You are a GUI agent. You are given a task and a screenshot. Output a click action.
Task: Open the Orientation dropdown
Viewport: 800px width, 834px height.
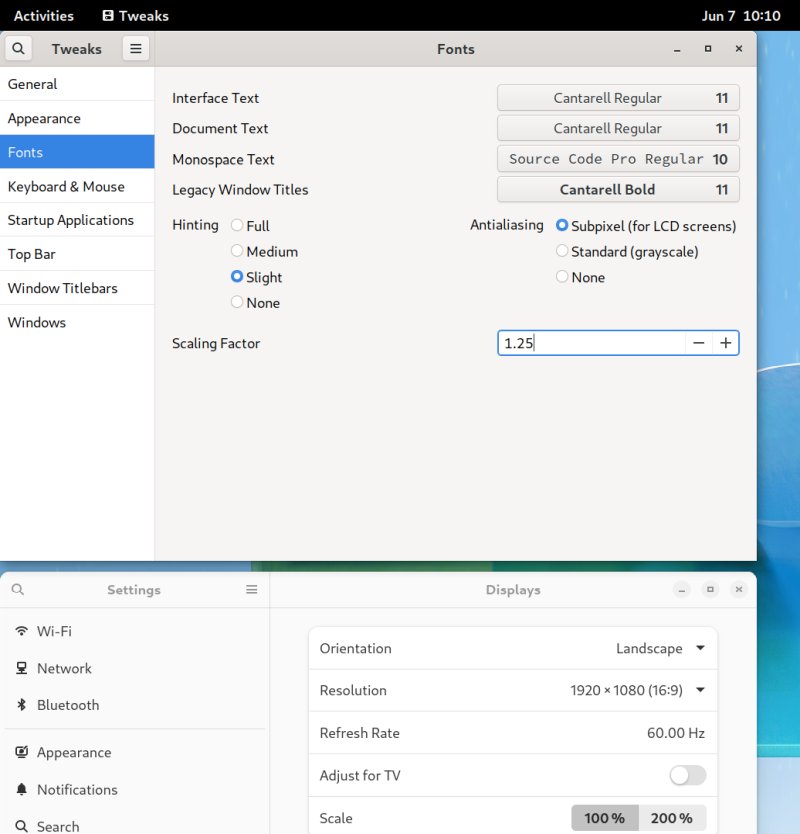[x=659, y=648]
